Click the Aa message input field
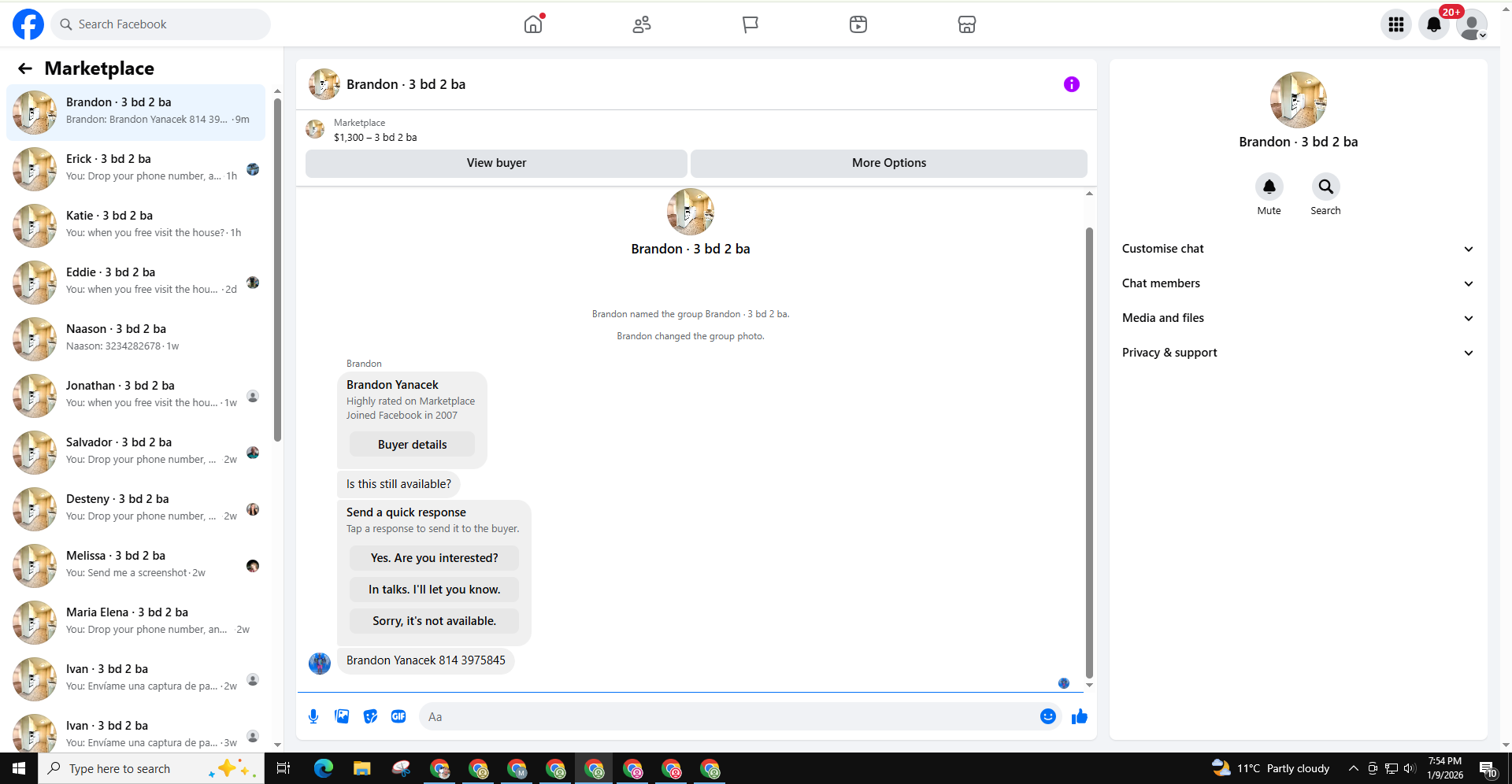The image size is (1512, 784). 728,716
